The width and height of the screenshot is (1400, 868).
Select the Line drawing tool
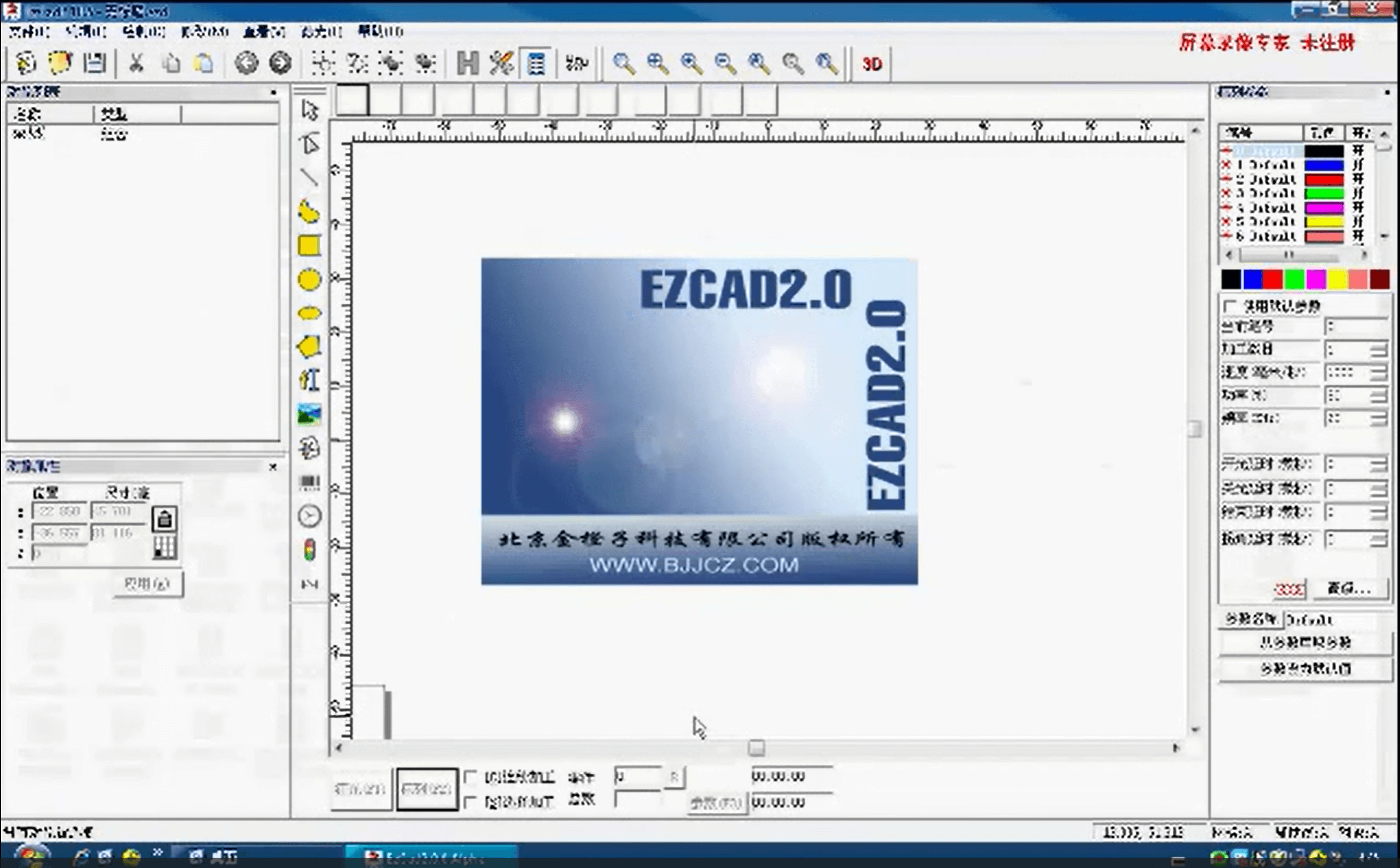point(310,178)
